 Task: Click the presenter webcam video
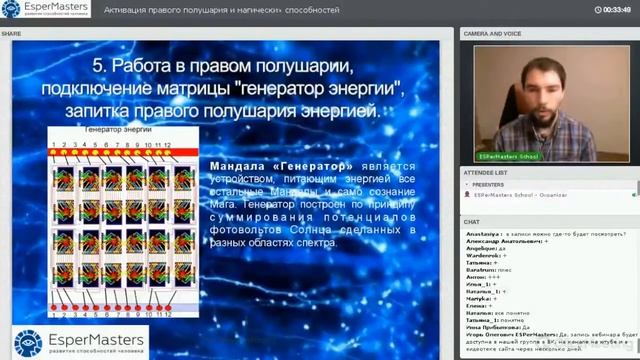tap(551, 103)
